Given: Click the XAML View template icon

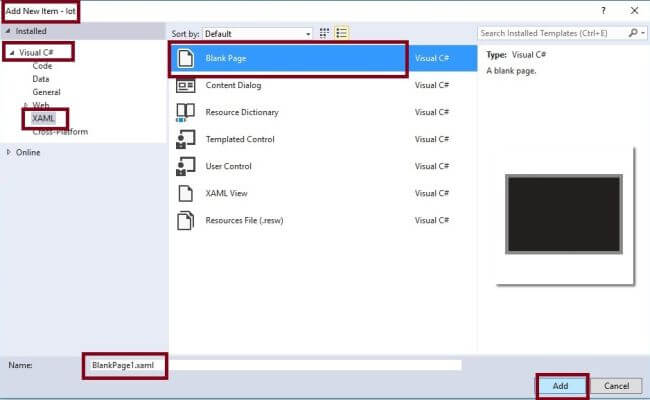Looking at the screenshot, I should pyautogui.click(x=185, y=193).
